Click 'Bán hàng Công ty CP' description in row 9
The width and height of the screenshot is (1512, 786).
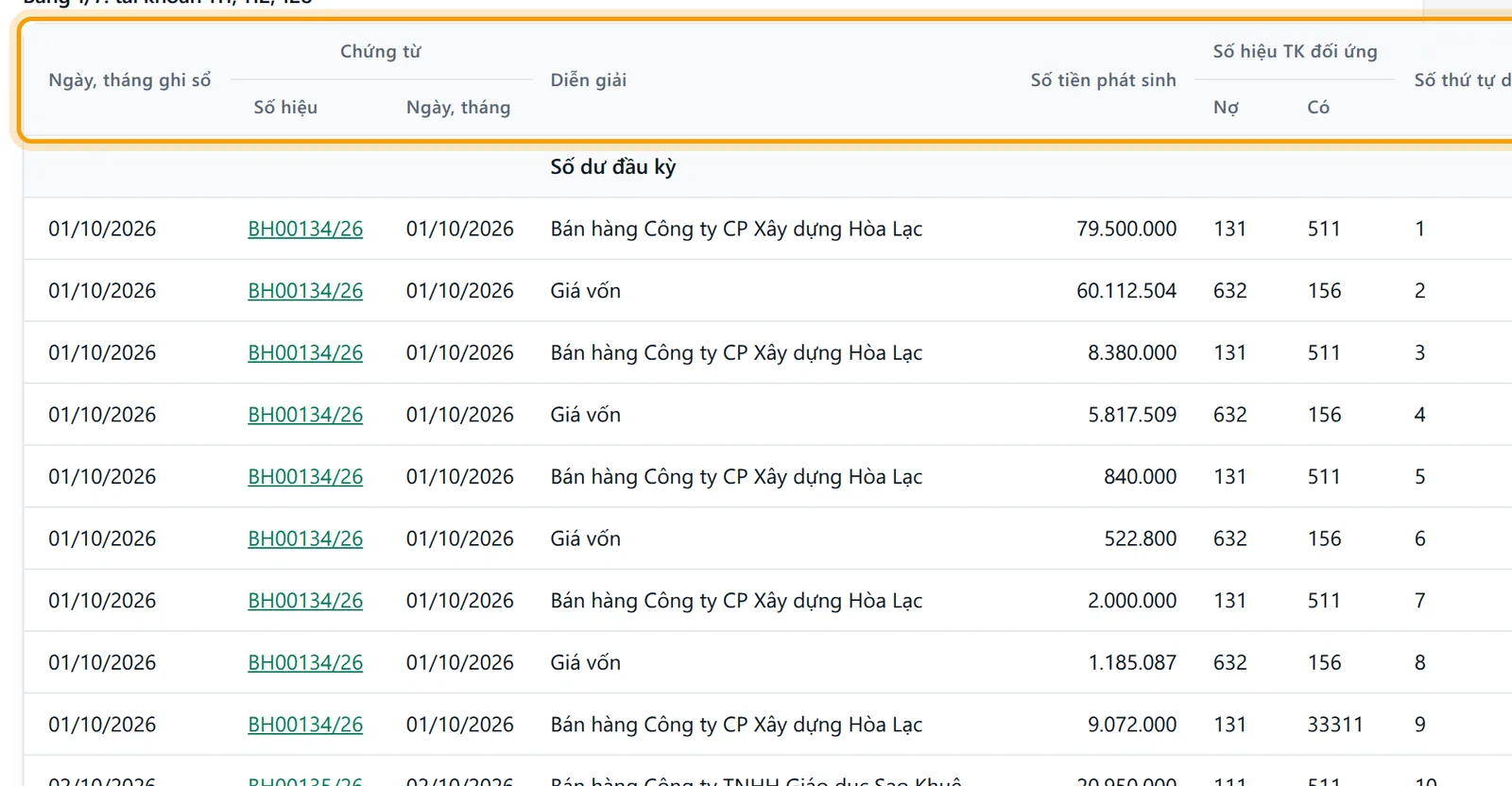(x=736, y=725)
